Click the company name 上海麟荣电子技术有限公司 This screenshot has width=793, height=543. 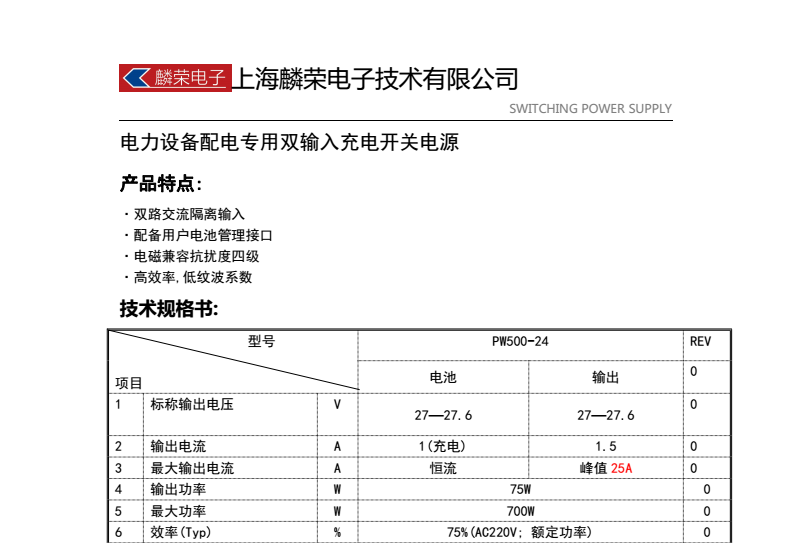[376, 79]
